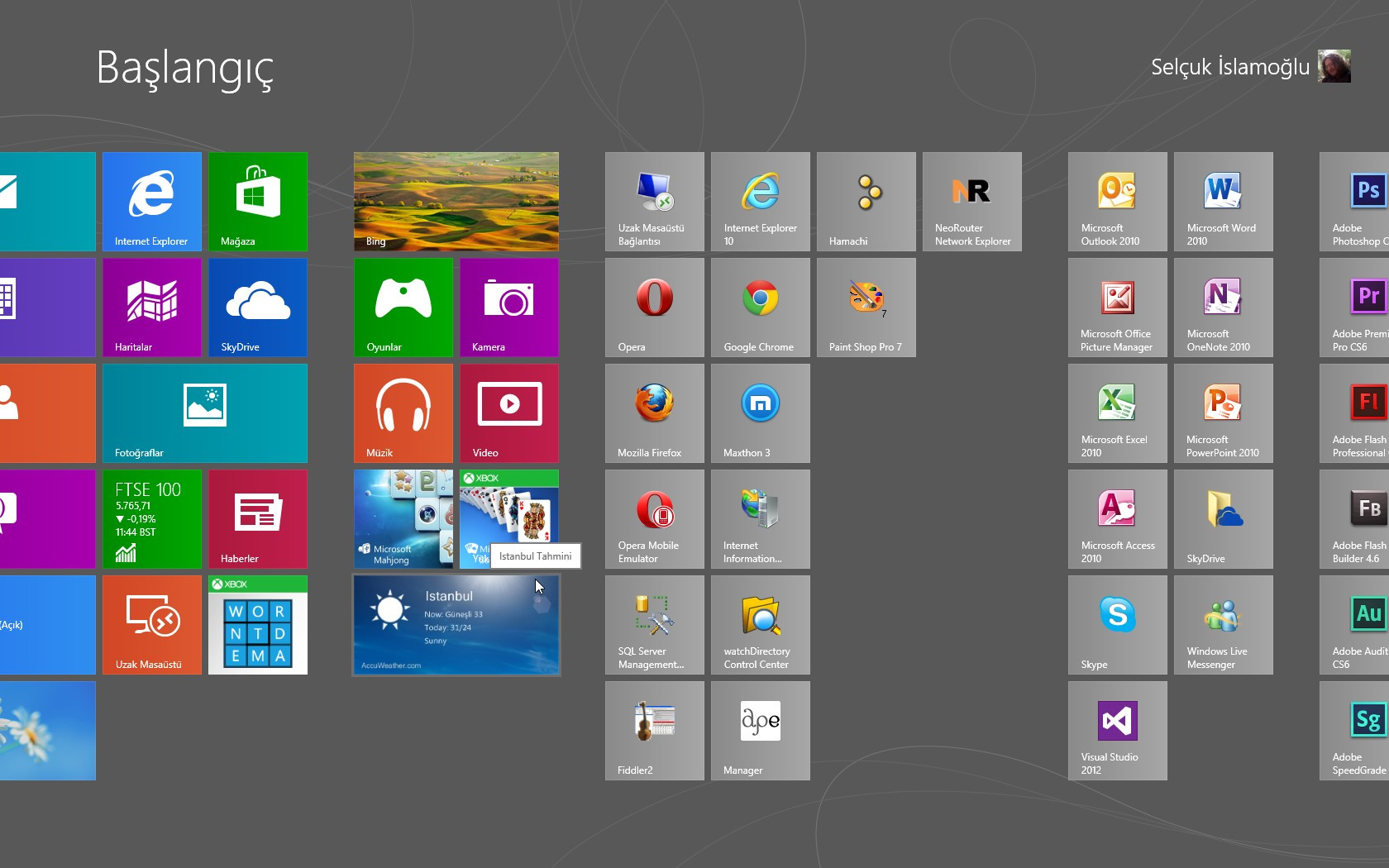Launch the Microsoft Mahjong tile
This screenshot has height=868, width=1389.
pos(403,519)
